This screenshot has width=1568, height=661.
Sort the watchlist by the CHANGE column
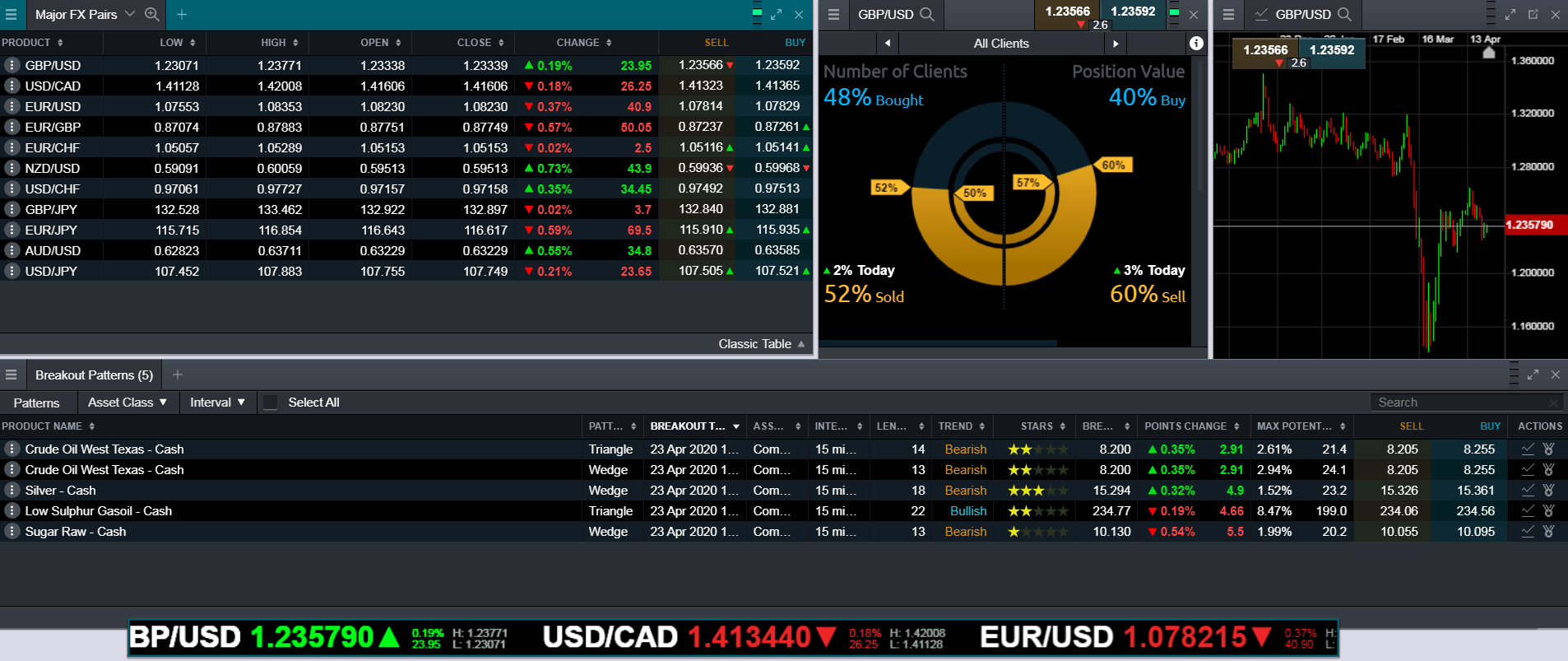point(584,42)
